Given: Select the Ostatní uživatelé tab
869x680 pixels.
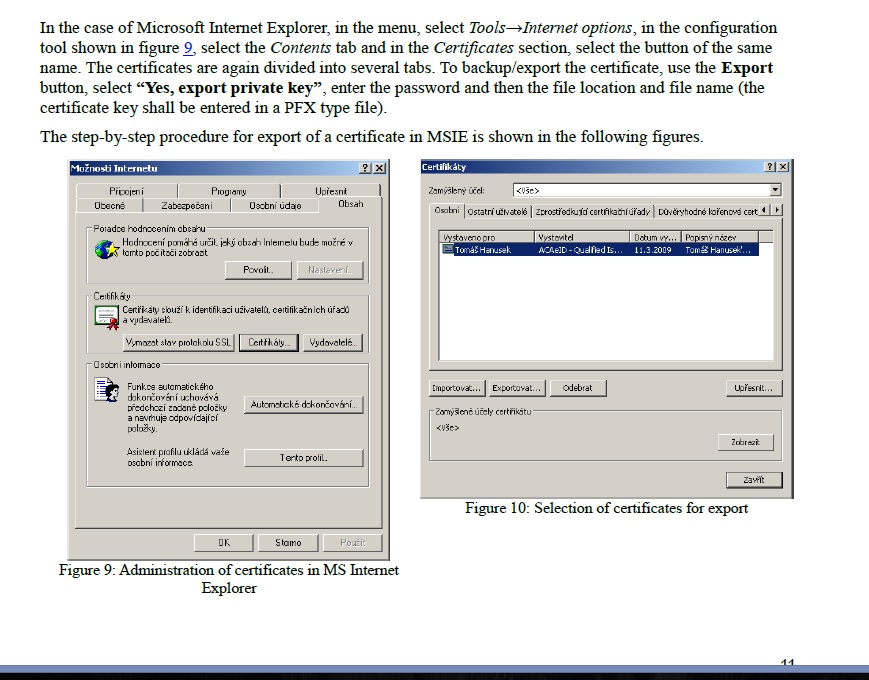Looking at the screenshot, I should pos(498,211).
